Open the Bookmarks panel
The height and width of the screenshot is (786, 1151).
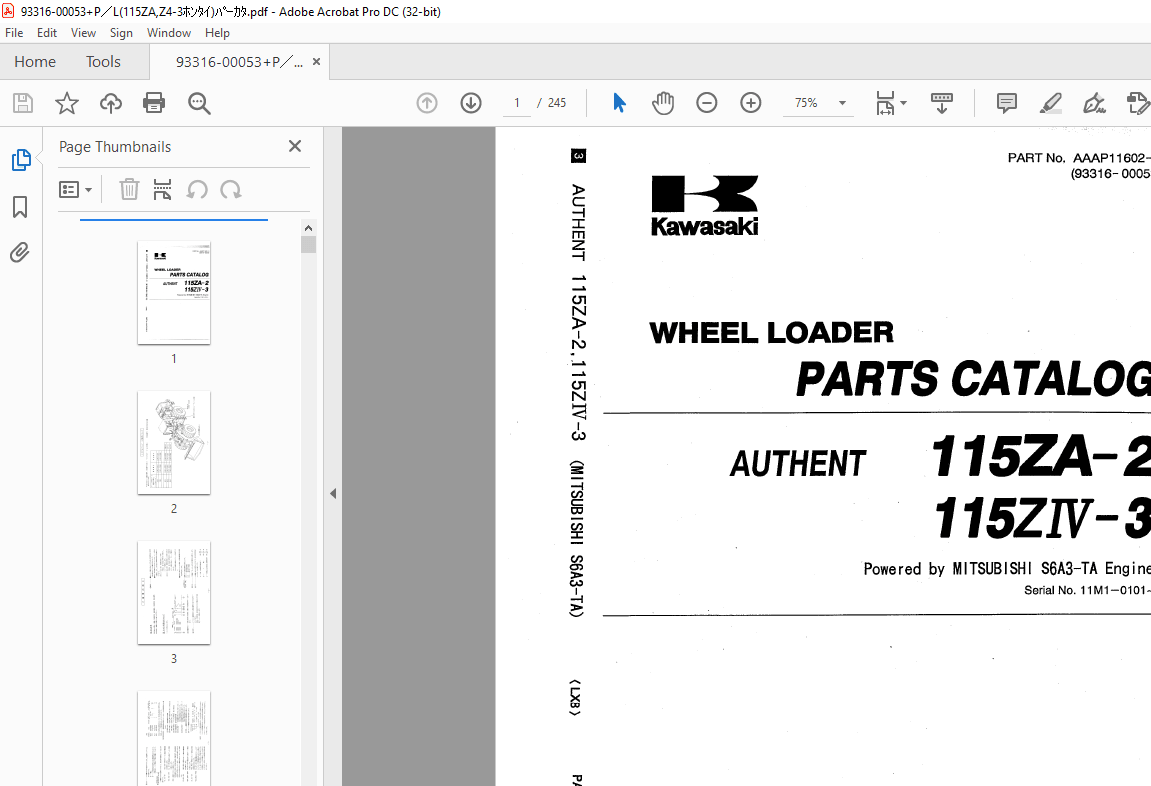click(20, 207)
